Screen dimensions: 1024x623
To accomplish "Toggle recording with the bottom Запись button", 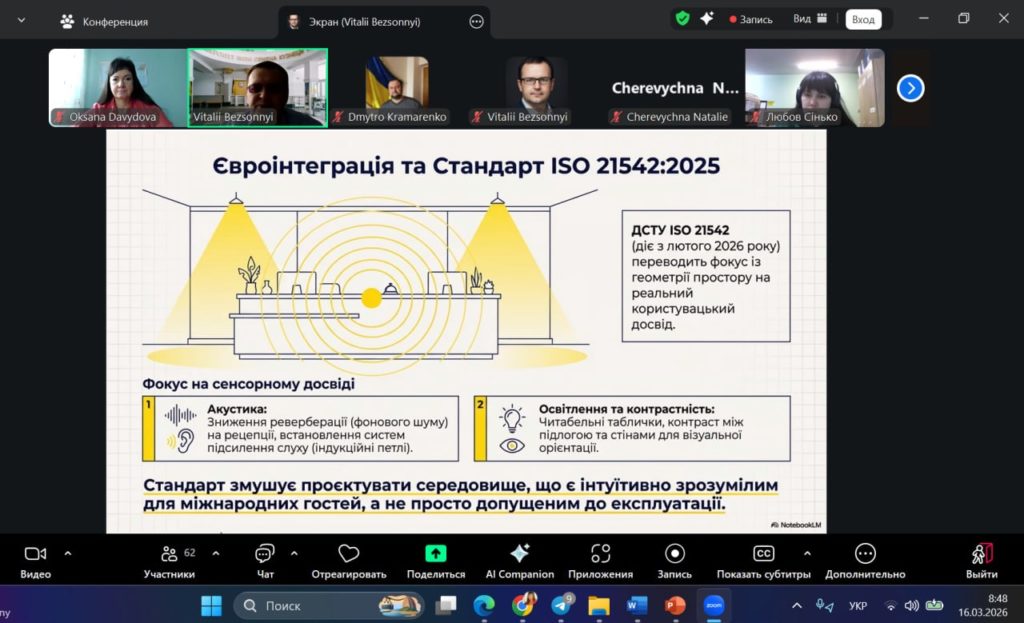I will pyautogui.click(x=675, y=555).
